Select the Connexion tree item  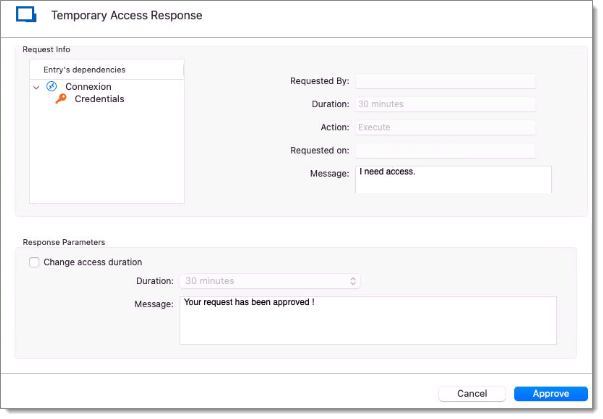tap(88, 86)
